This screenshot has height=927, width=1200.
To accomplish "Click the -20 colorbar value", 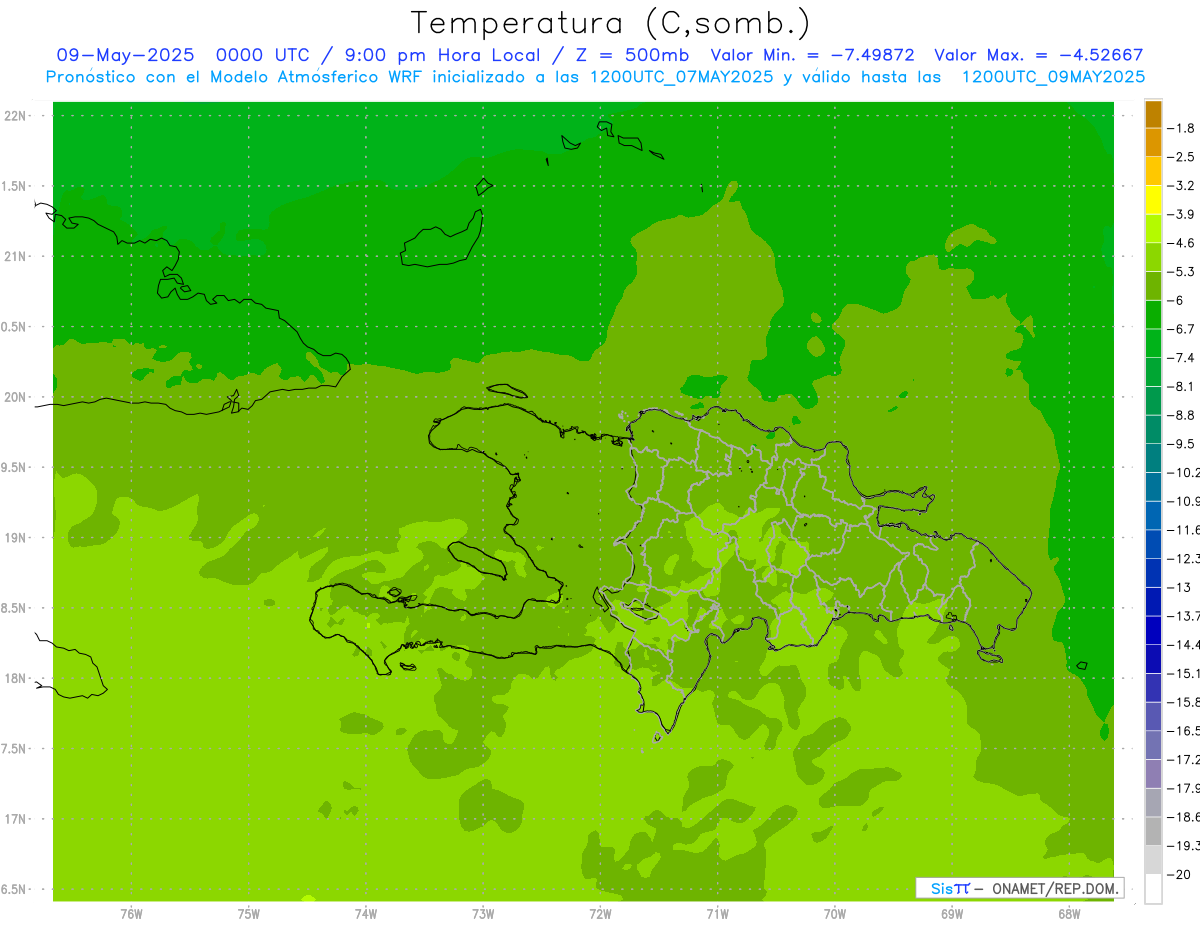I will (1180, 875).
